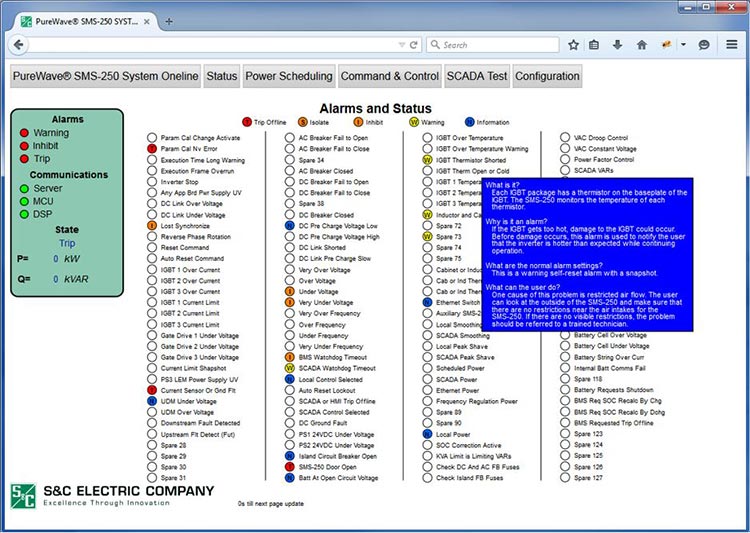Click the red Trip Offline legend swatch

[247, 122]
